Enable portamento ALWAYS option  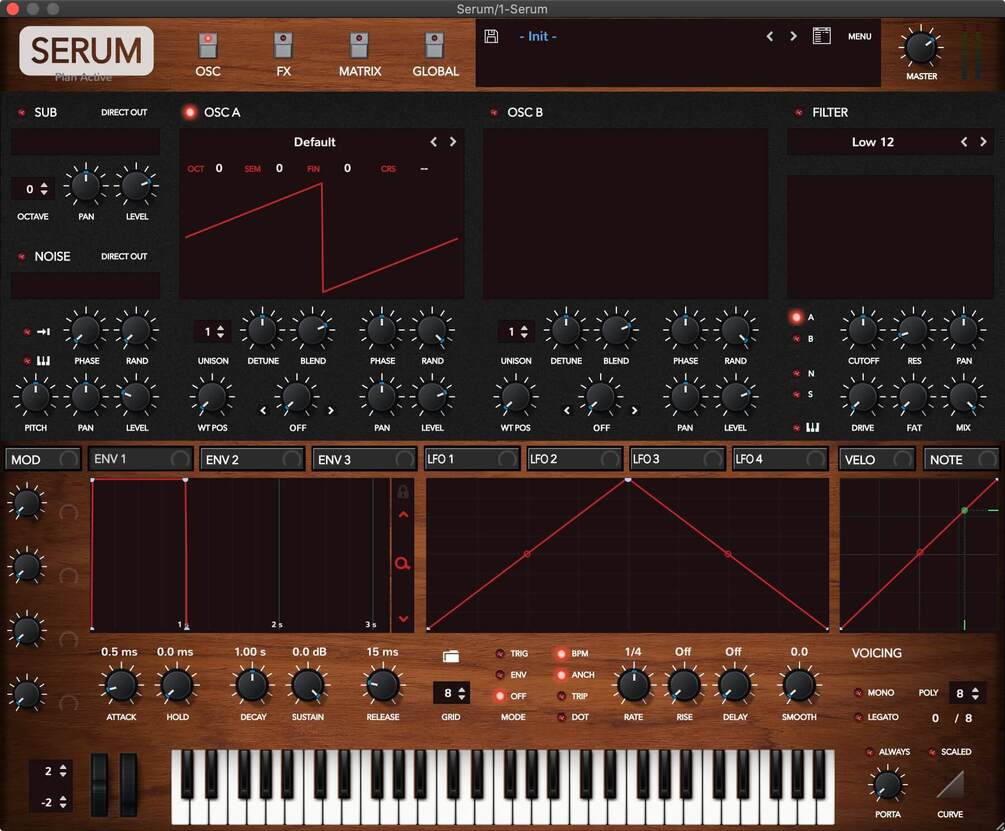[x=870, y=752]
